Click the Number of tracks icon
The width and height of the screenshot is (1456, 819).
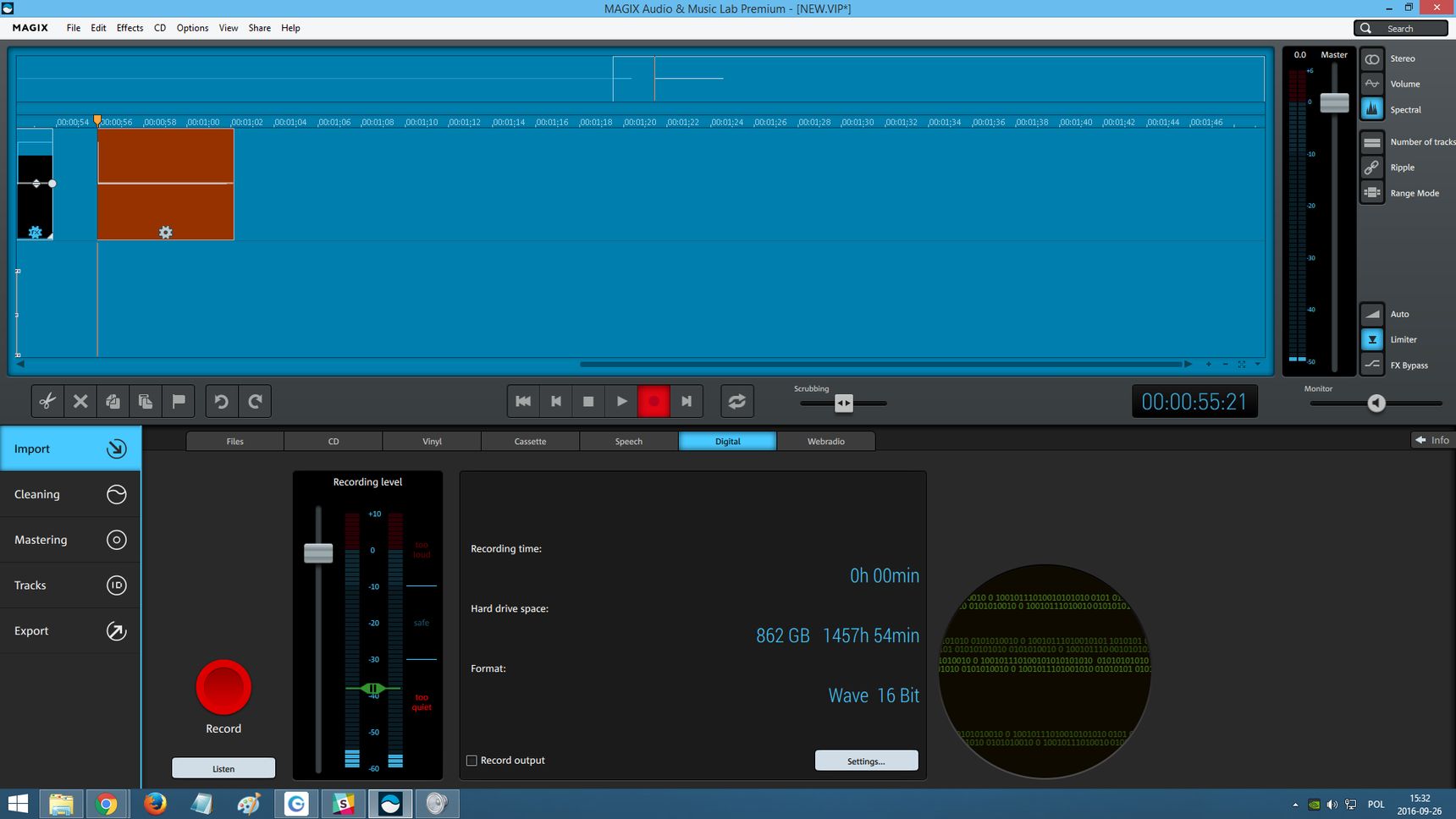(x=1372, y=142)
